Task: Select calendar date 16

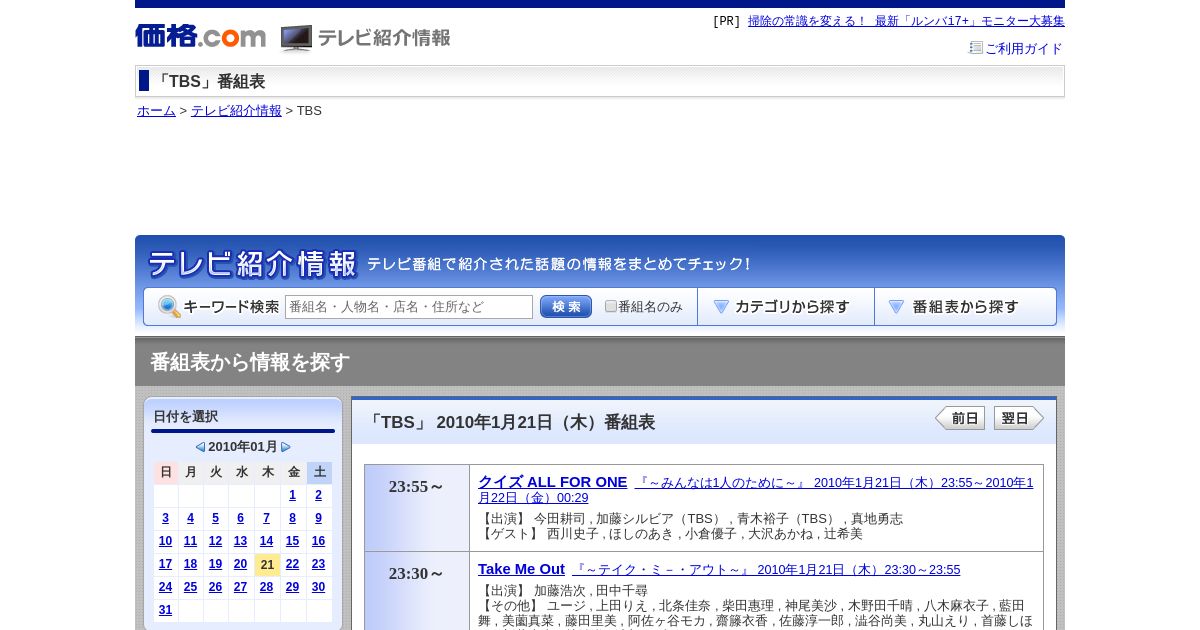Action: coord(318,541)
